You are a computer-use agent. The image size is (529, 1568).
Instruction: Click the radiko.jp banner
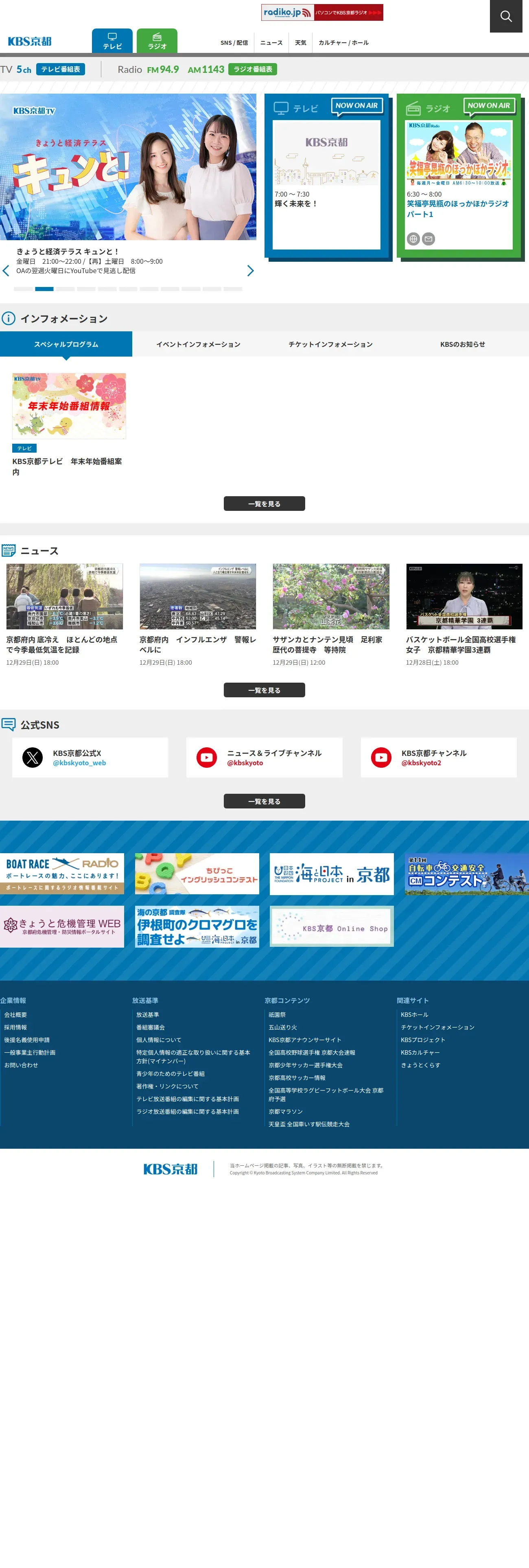pos(322,12)
